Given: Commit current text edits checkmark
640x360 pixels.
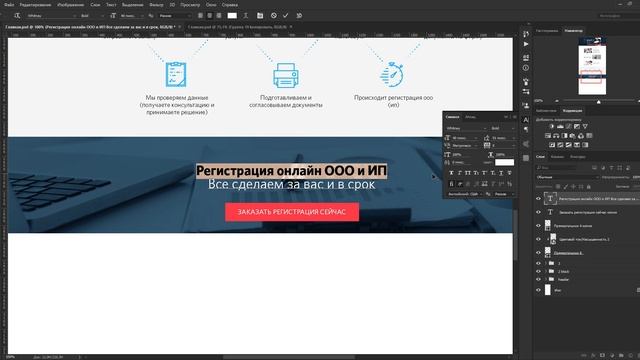Looking at the screenshot, I should (286, 16).
